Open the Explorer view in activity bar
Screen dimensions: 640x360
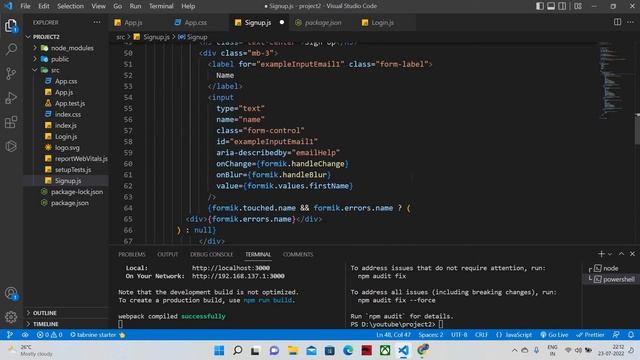(11, 26)
